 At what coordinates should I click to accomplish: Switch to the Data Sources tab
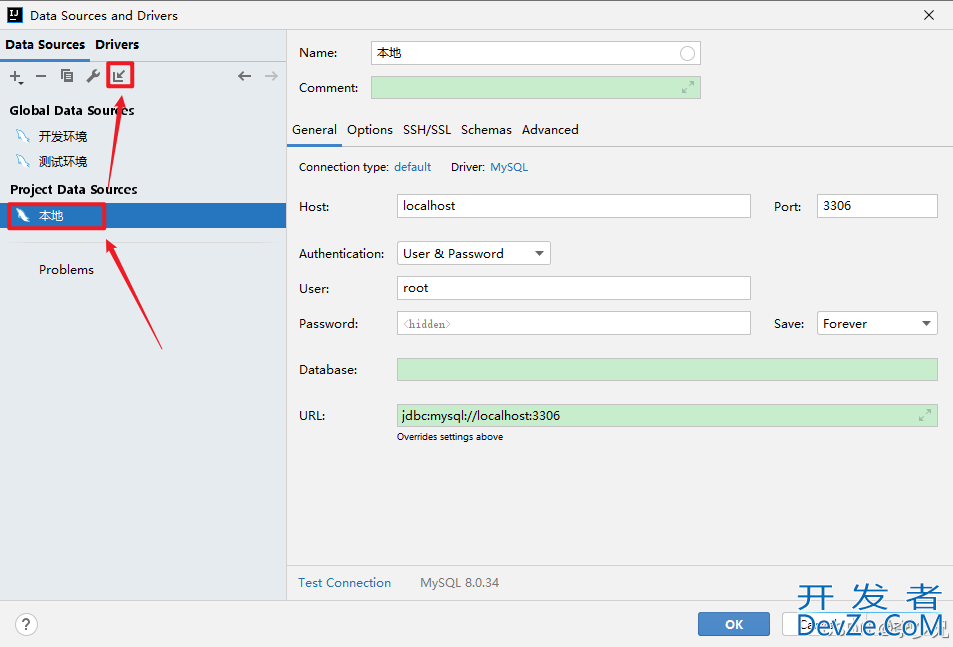point(45,45)
